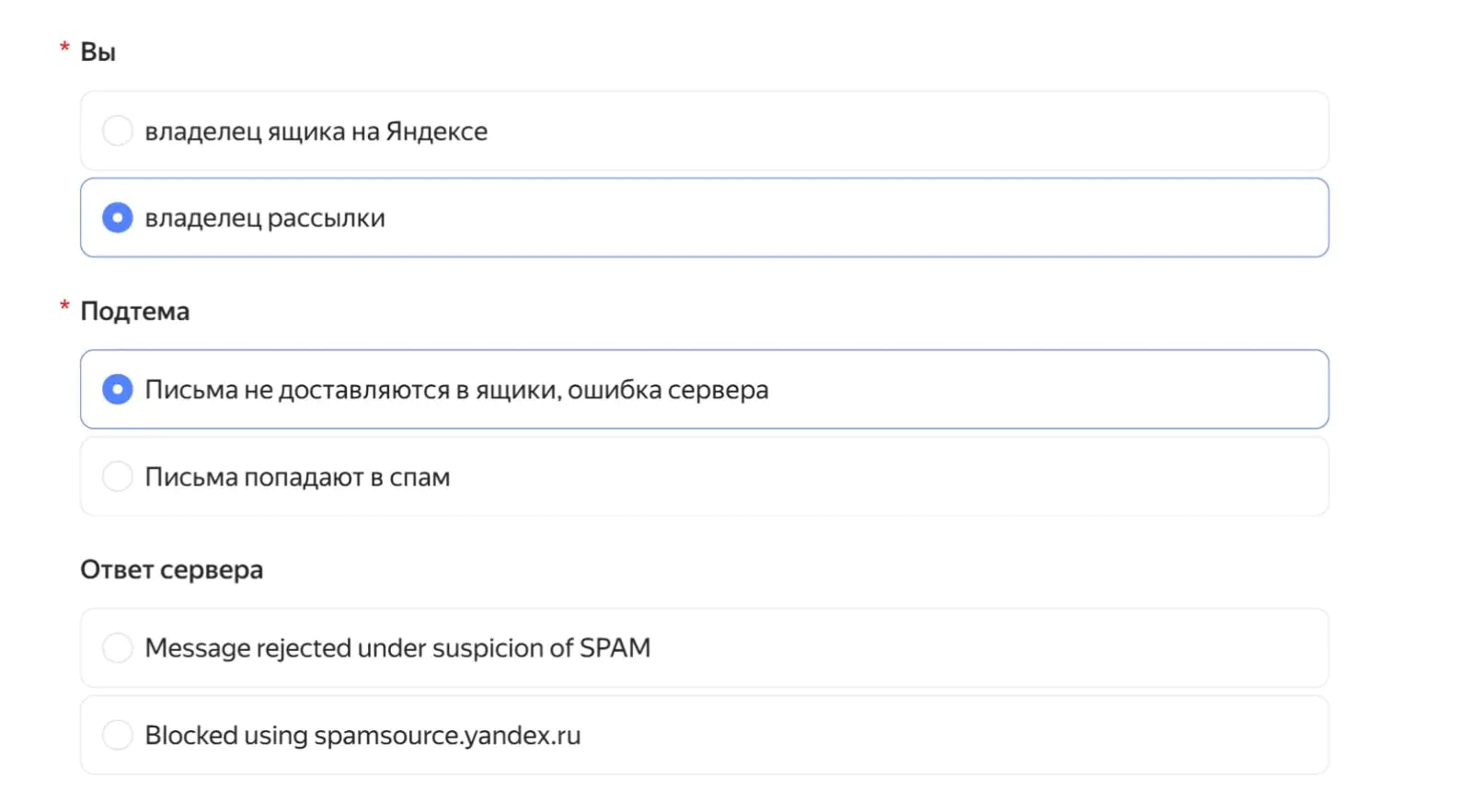
Task: Select the 'владелец ящика на Яндексе' radio button
Action: tap(117, 131)
